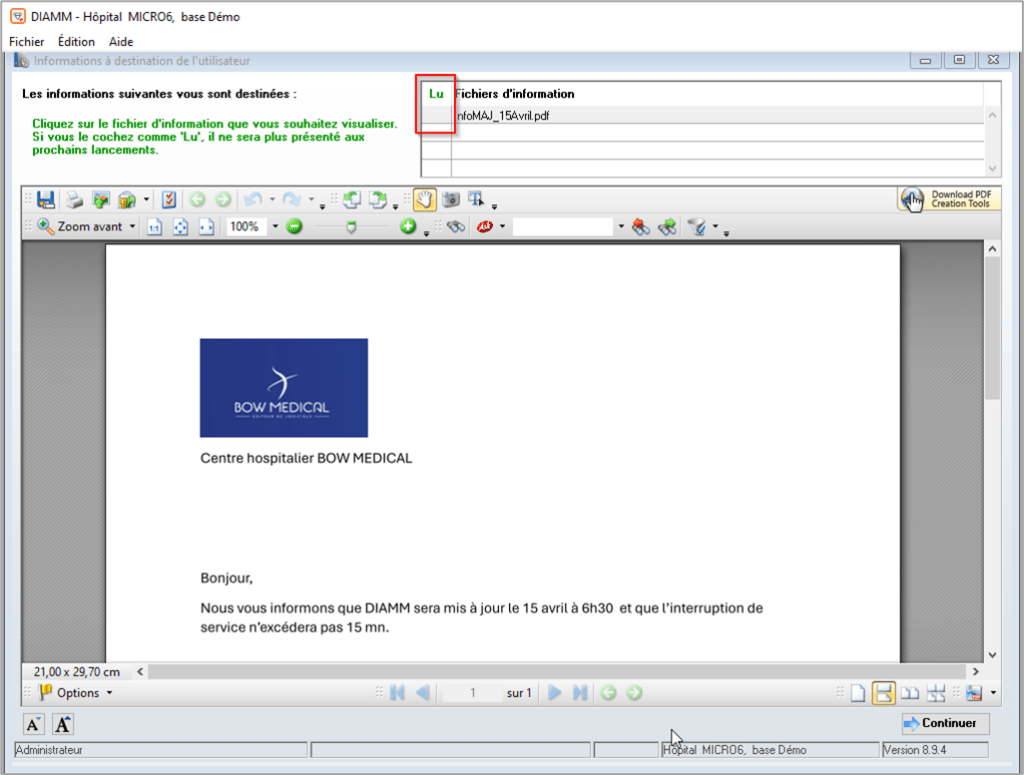This screenshot has height=775, width=1024.
Task: Print the document using the printer icon
Action: click(74, 200)
